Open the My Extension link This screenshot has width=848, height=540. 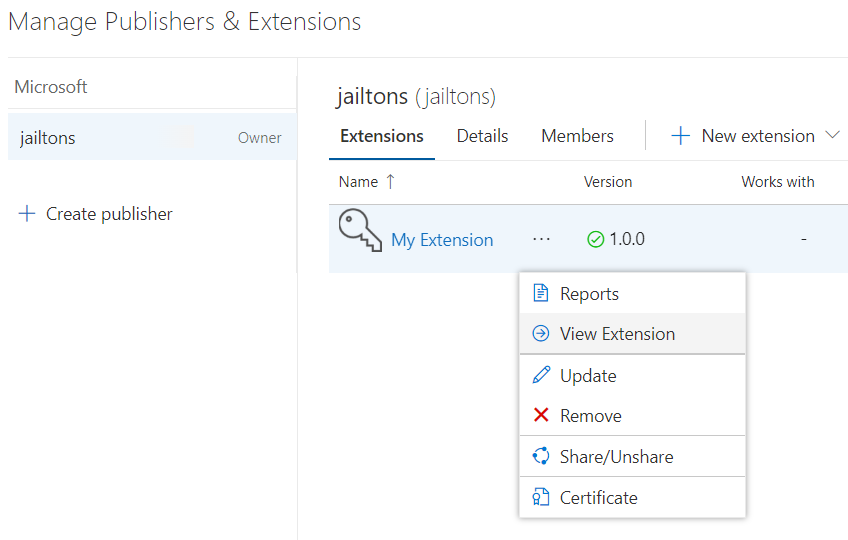(x=442, y=240)
